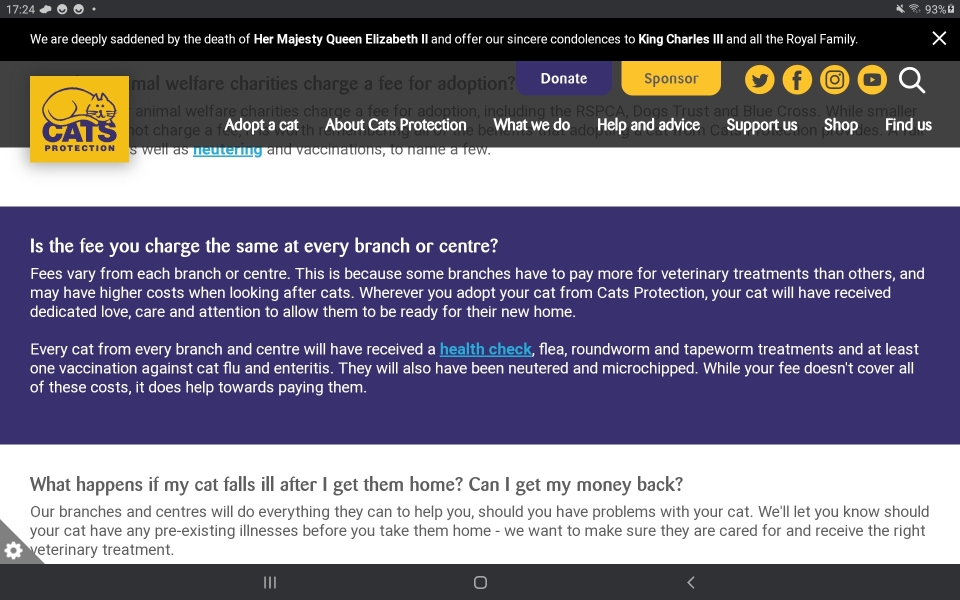Follow the health check link

pos(486,349)
